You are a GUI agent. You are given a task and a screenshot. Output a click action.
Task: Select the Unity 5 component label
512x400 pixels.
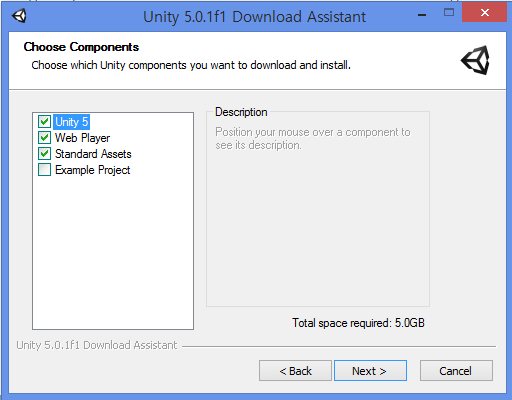[71, 122]
